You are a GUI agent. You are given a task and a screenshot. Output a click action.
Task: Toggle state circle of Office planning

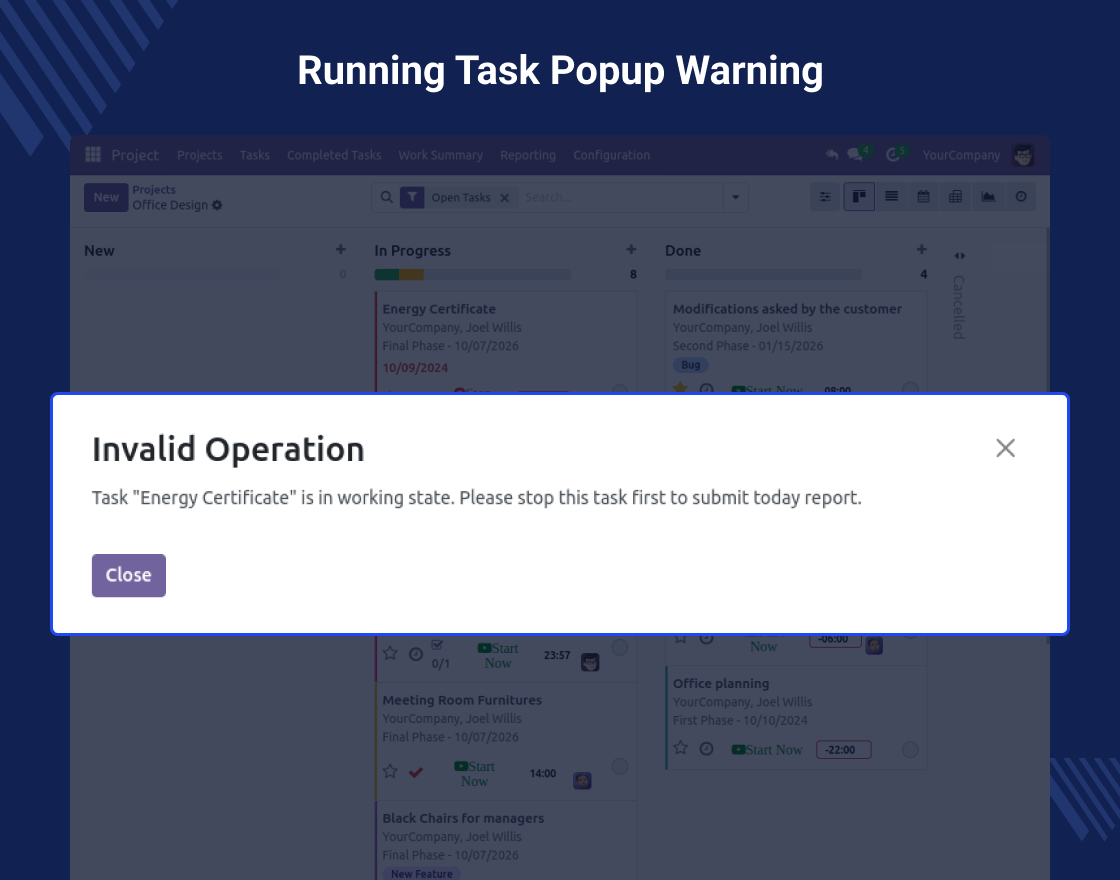coord(910,749)
